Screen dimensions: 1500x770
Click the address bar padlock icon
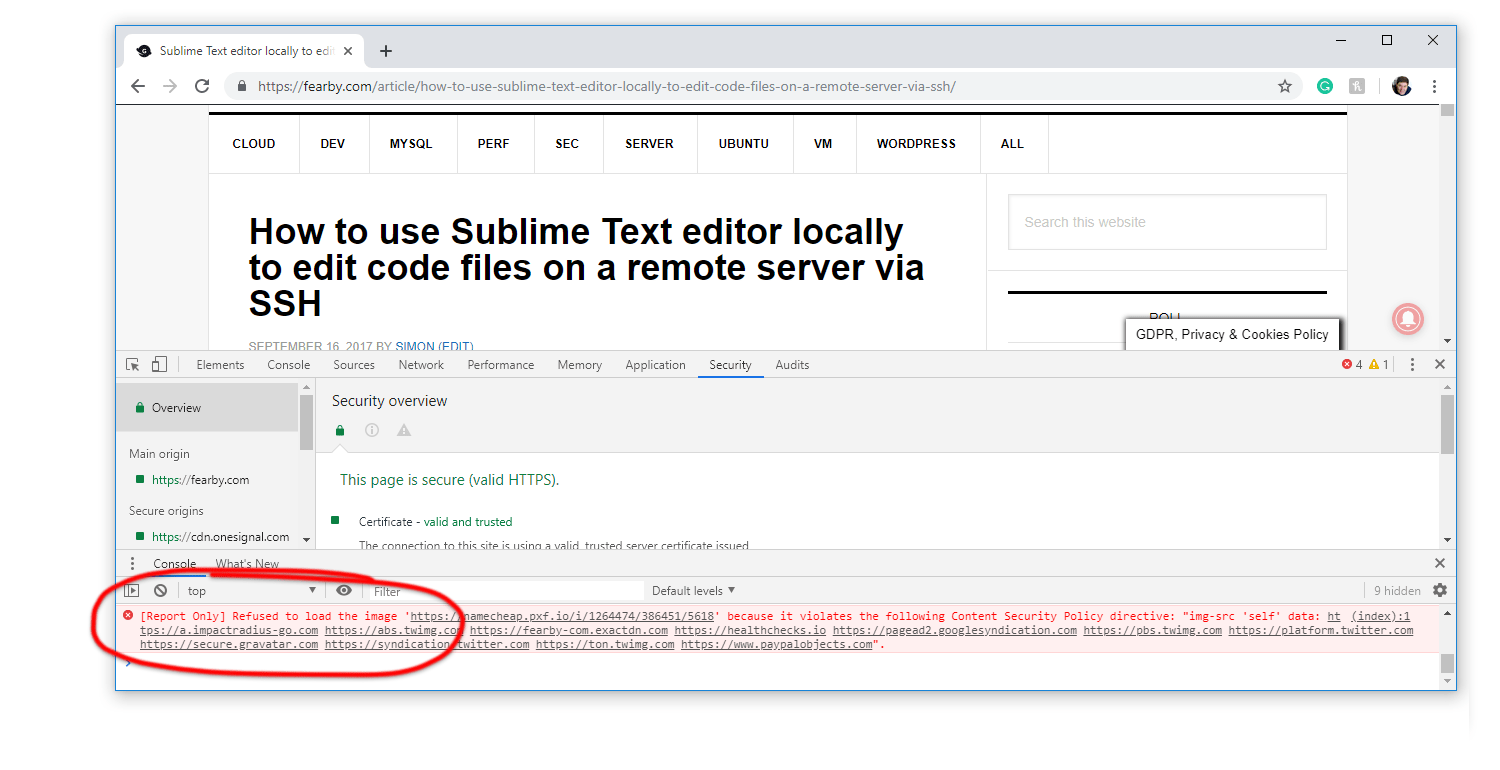coord(241,86)
